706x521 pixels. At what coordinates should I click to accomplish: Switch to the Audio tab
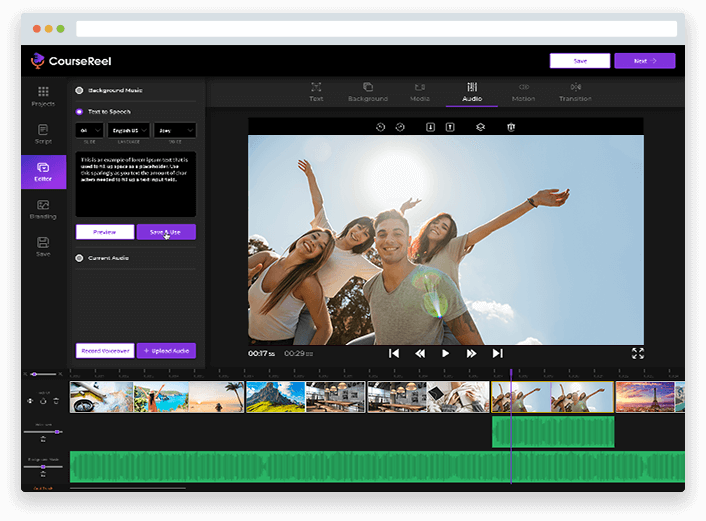coord(472,92)
